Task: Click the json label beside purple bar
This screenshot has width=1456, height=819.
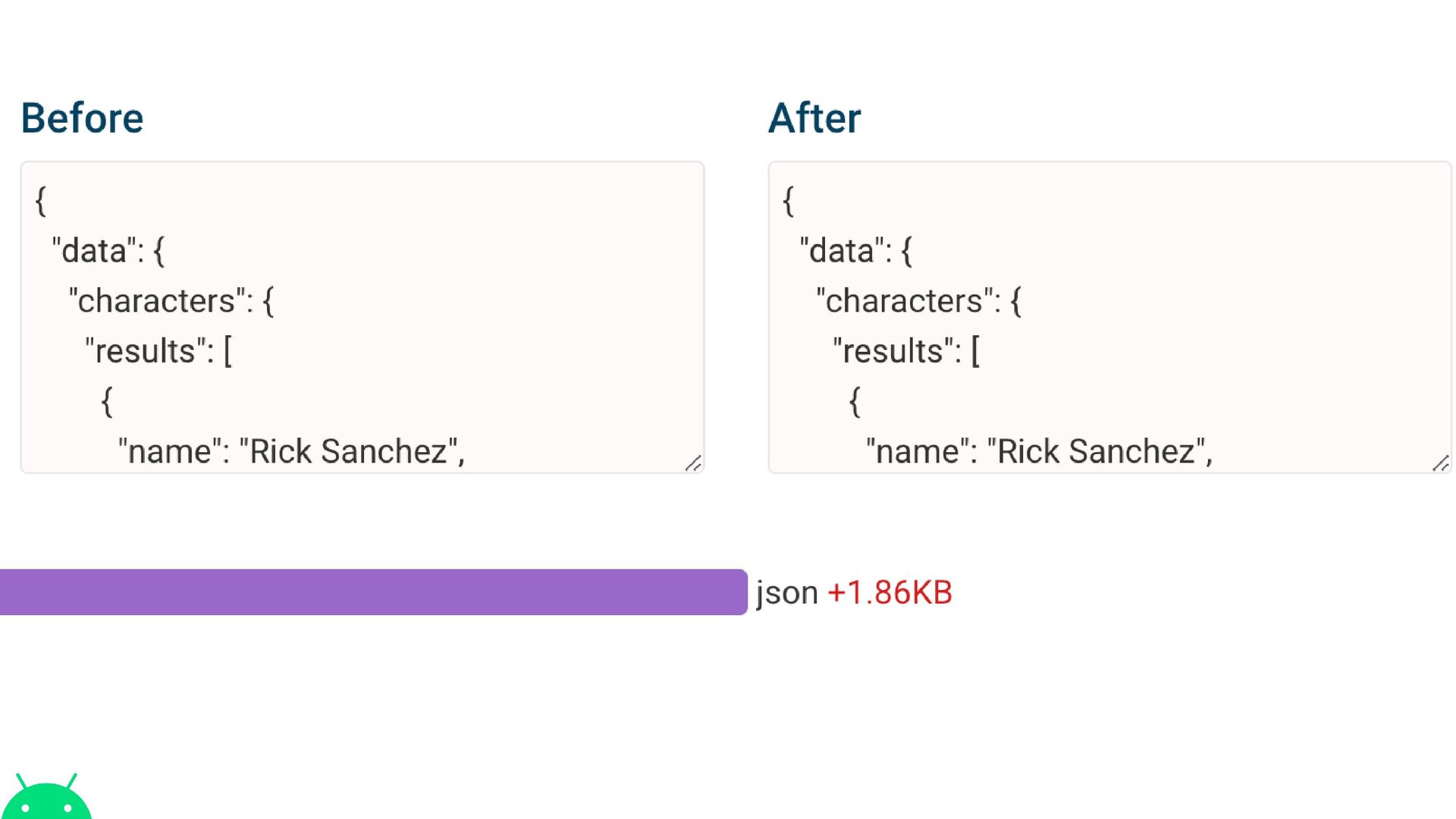Action: click(x=787, y=593)
